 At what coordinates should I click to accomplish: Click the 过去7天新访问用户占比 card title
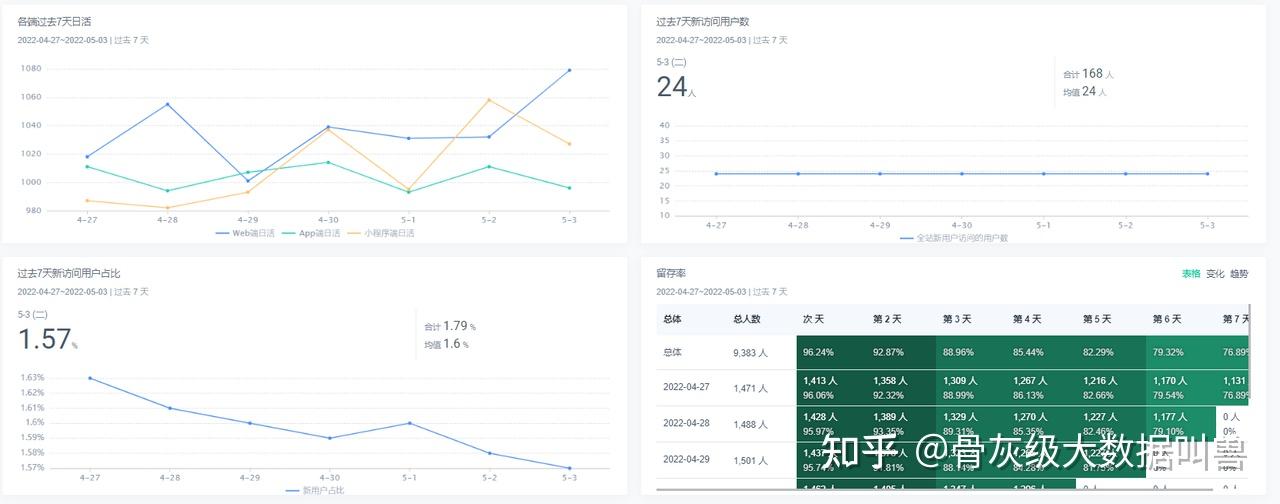click(69, 273)
